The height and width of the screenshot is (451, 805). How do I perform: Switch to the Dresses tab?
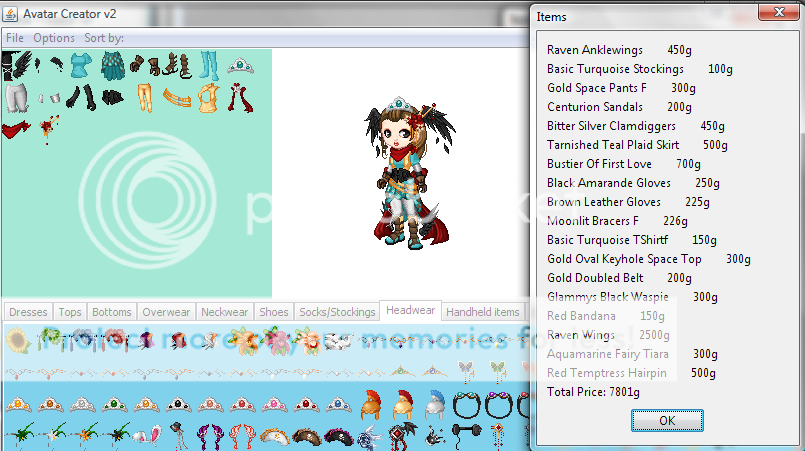[x=28, y=312]
